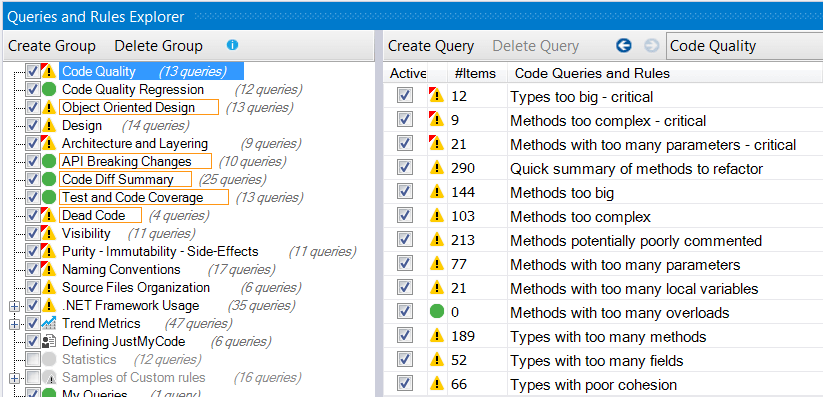The width and height of the screenshot is (823, 397).
Task: Sort by the #Items column header
Action: [475, 74]
